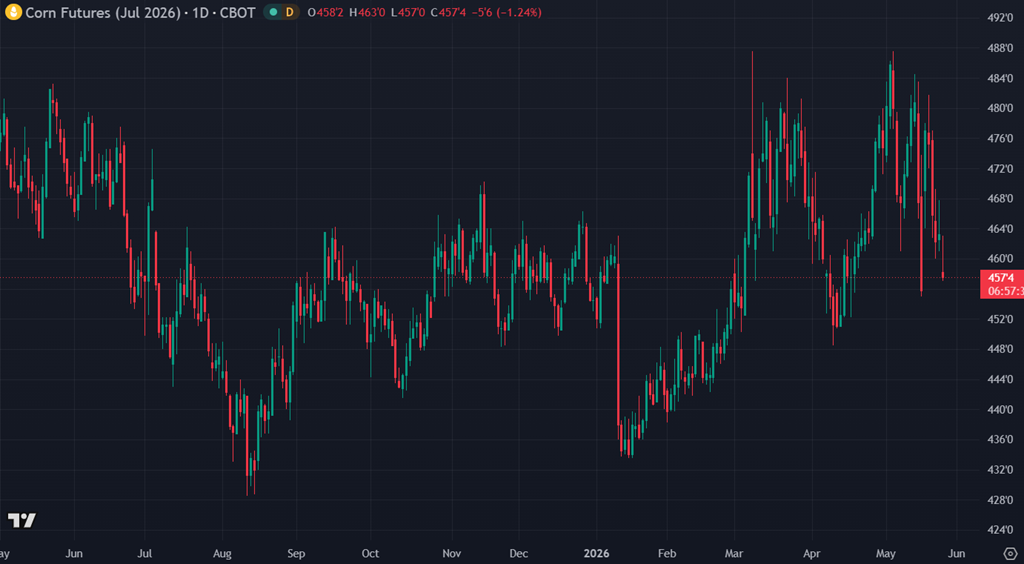Screen dimensions: 1024x564
Task: Click the 2026 year marker on time axis
Action: (x=596, y=554)
